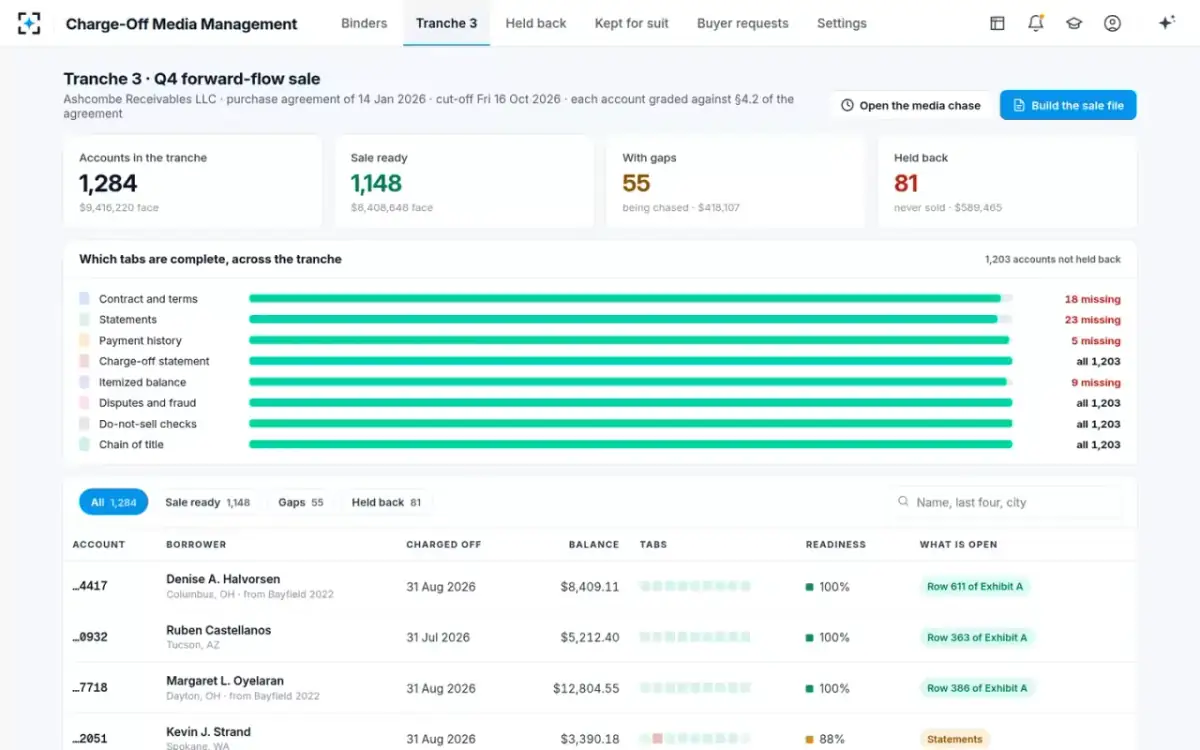Click the app logo icon
1200x750 pixels.
[x=29, y=23]
